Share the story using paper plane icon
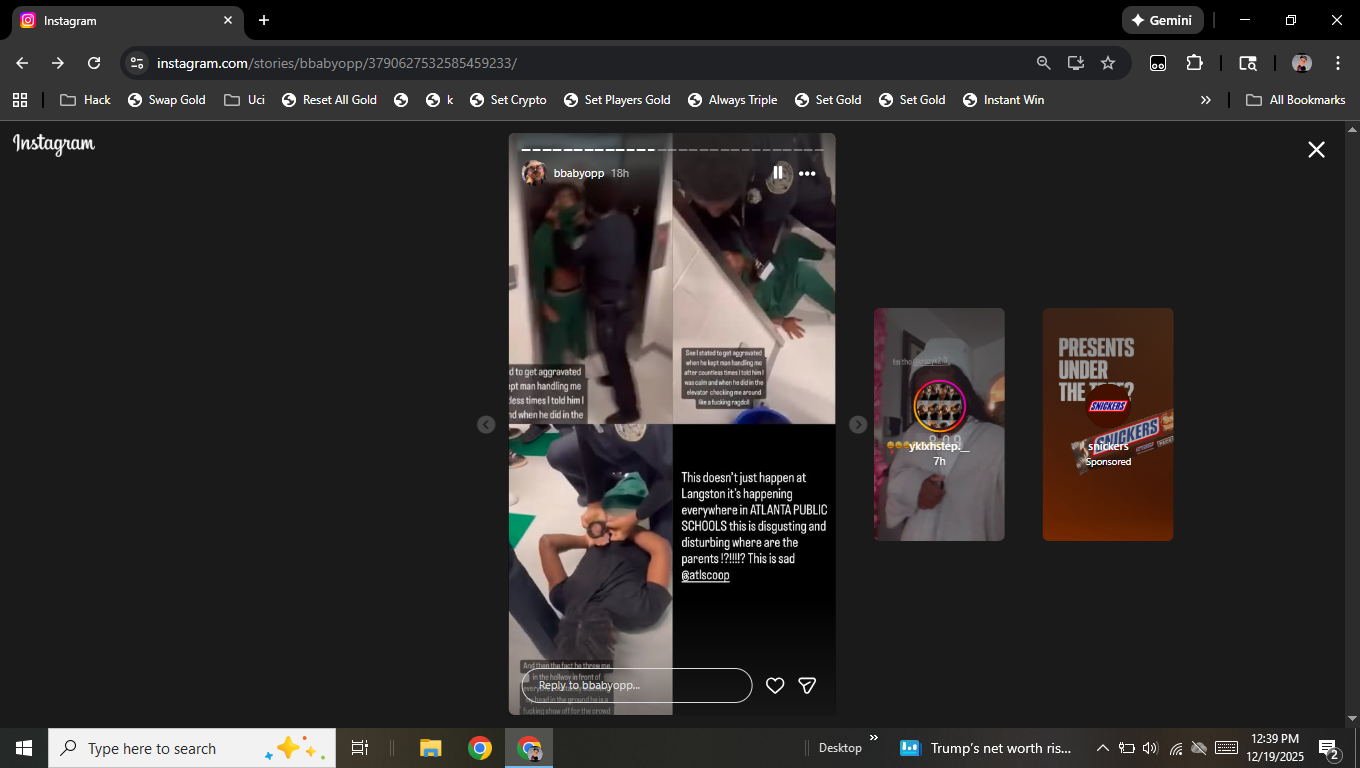This screenshot has width=1360, height=768. pyautogui.click(x=807, y=685)
